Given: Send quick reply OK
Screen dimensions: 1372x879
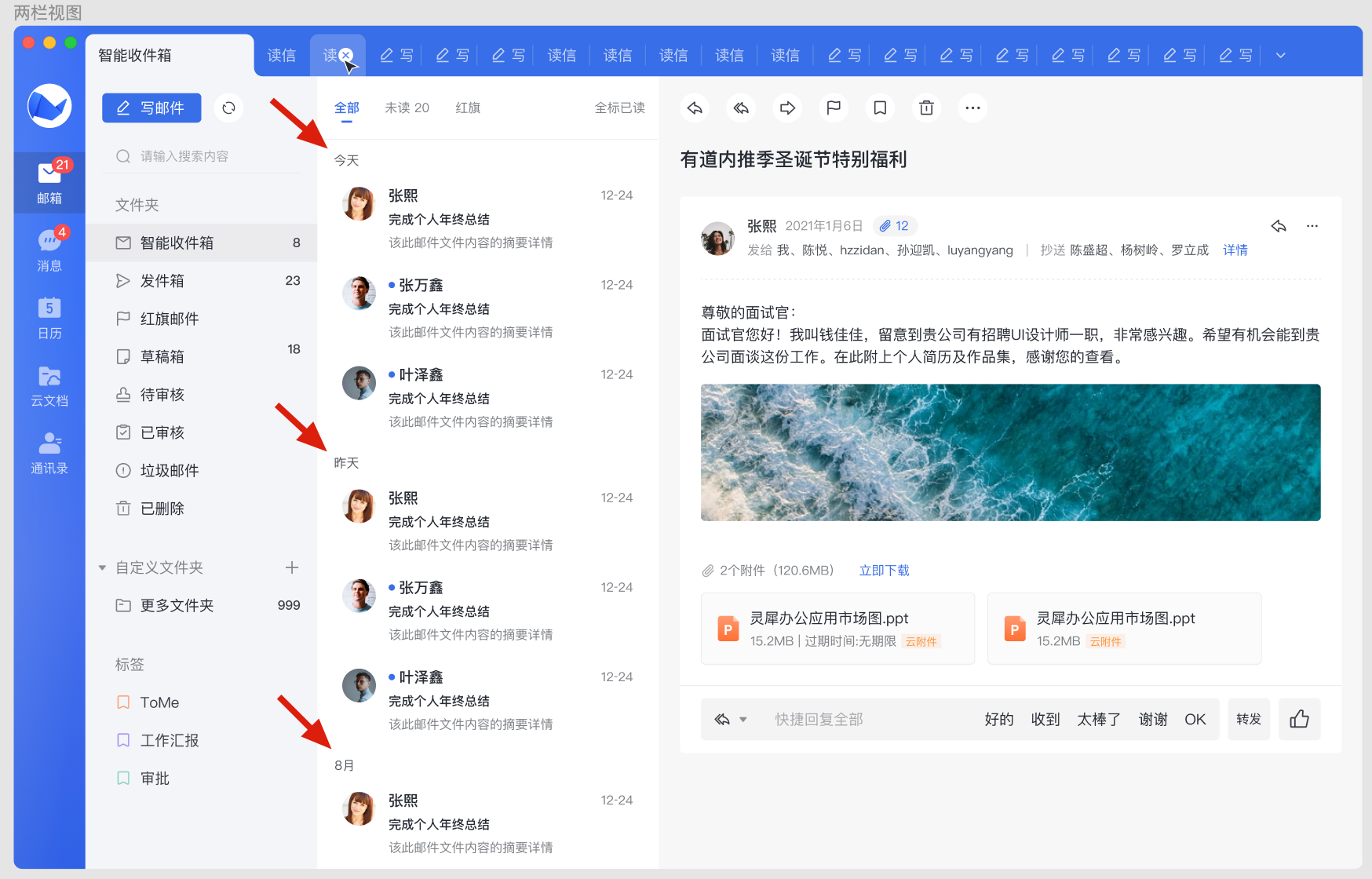Looking at the screenshot, I should point(1195,719).
